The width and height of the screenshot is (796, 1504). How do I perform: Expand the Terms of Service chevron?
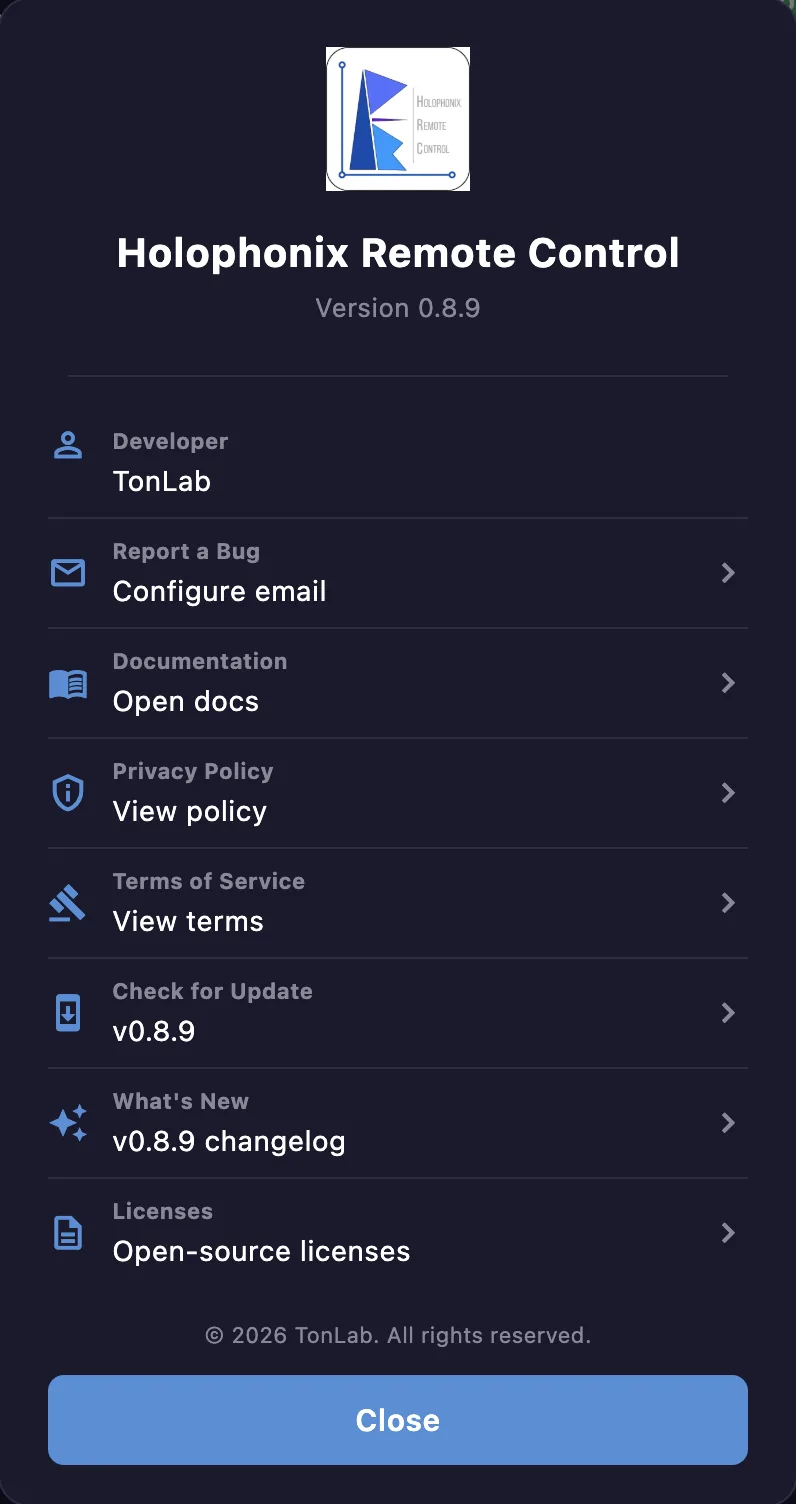click(x=729, y=903)
